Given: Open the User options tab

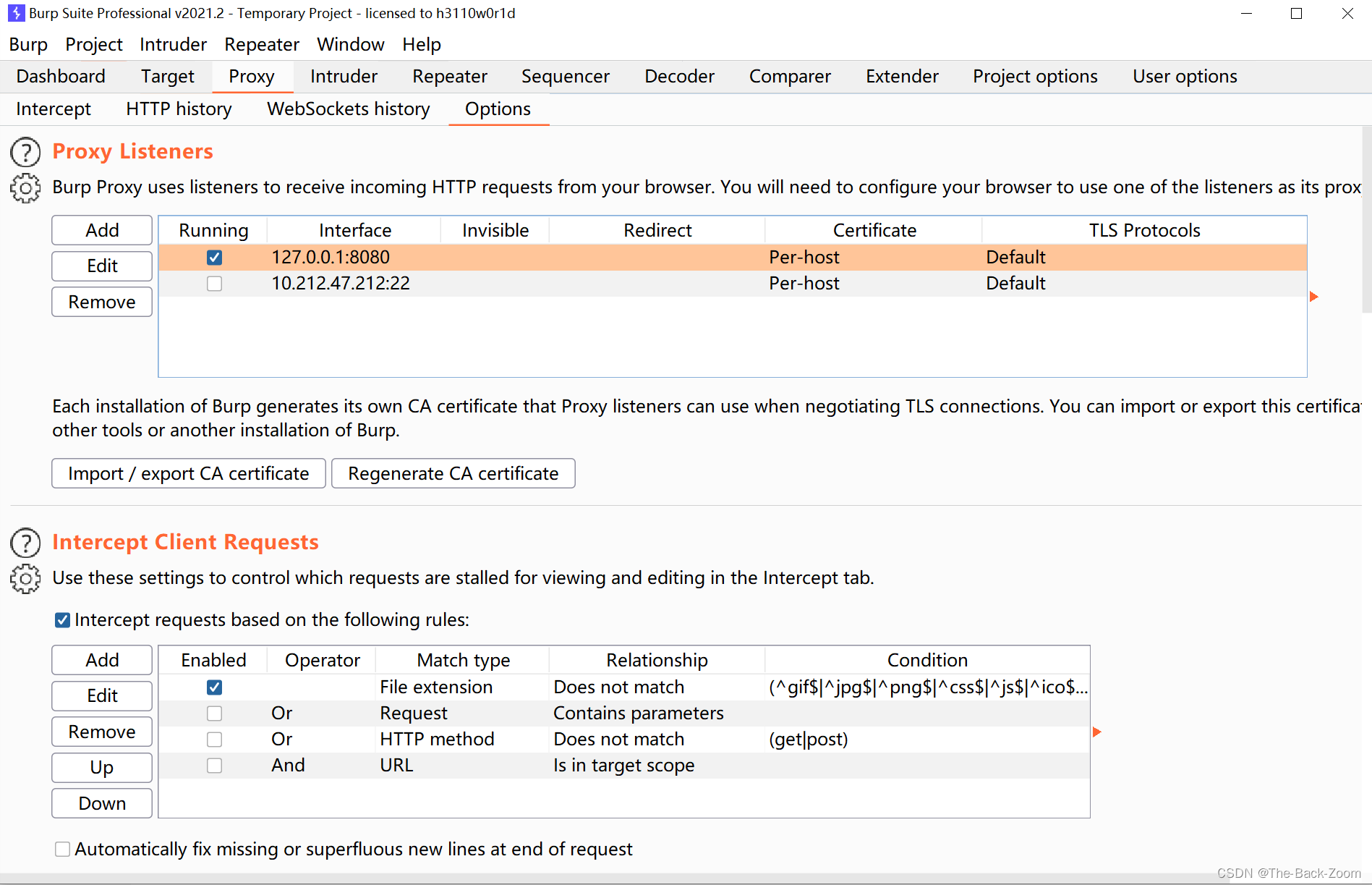Looking at the screenshot, I should coord(1185,77).
